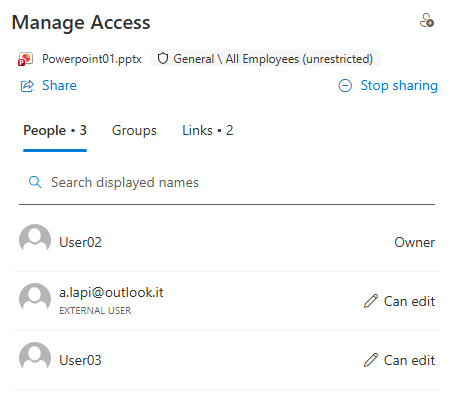Screen dimensions: 452x401
Task: Click the Share link
Action: click(59, 86)
